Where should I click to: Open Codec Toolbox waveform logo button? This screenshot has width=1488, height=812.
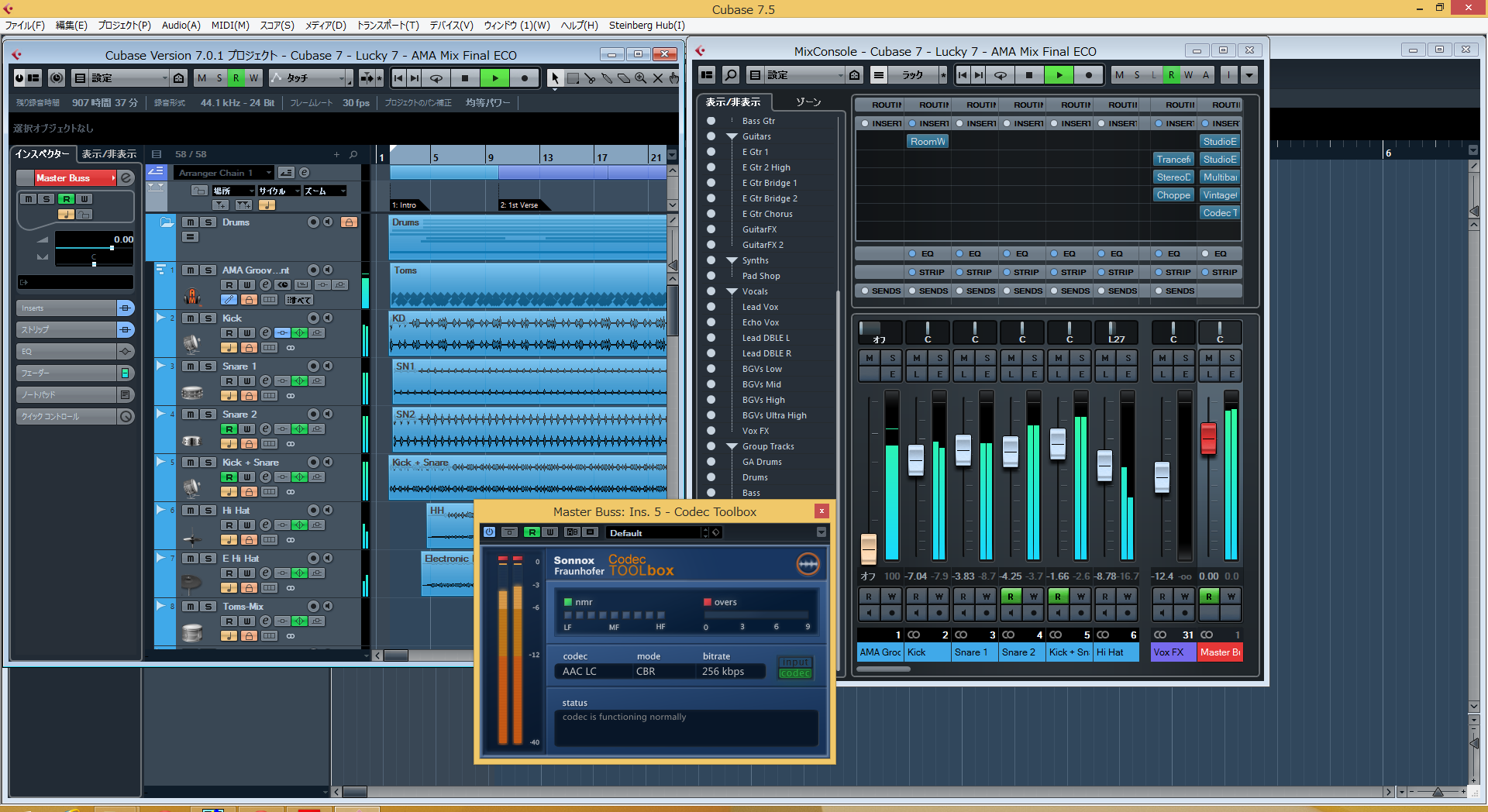pos(808,565)
